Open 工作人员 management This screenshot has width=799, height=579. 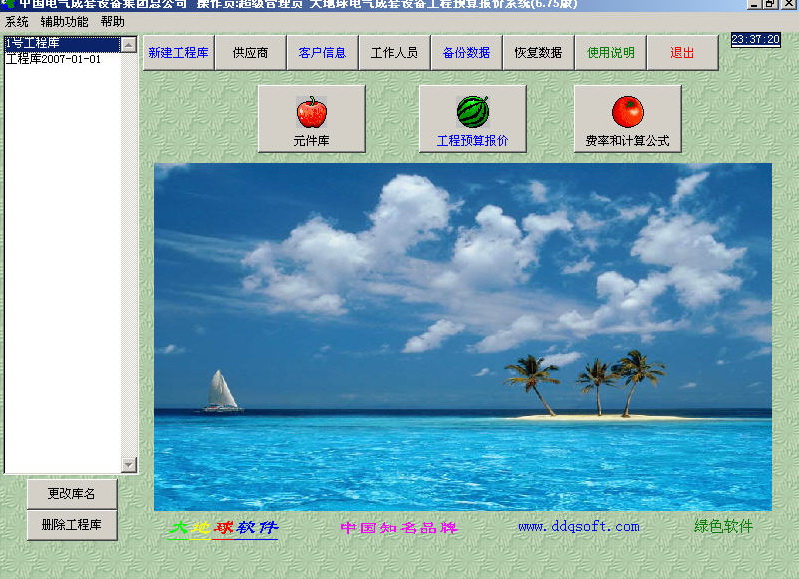(x=394, y=52)
